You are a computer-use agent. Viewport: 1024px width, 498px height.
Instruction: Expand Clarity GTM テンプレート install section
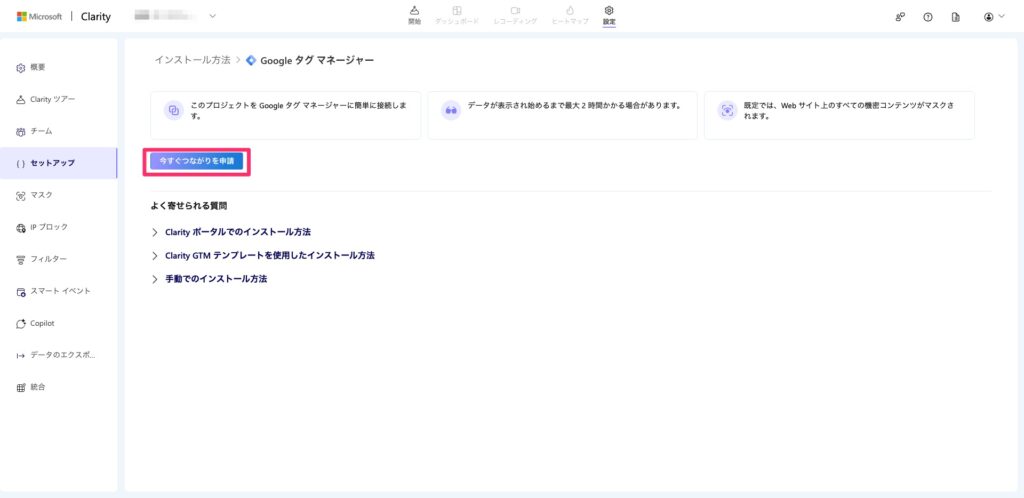coord(269,256)
